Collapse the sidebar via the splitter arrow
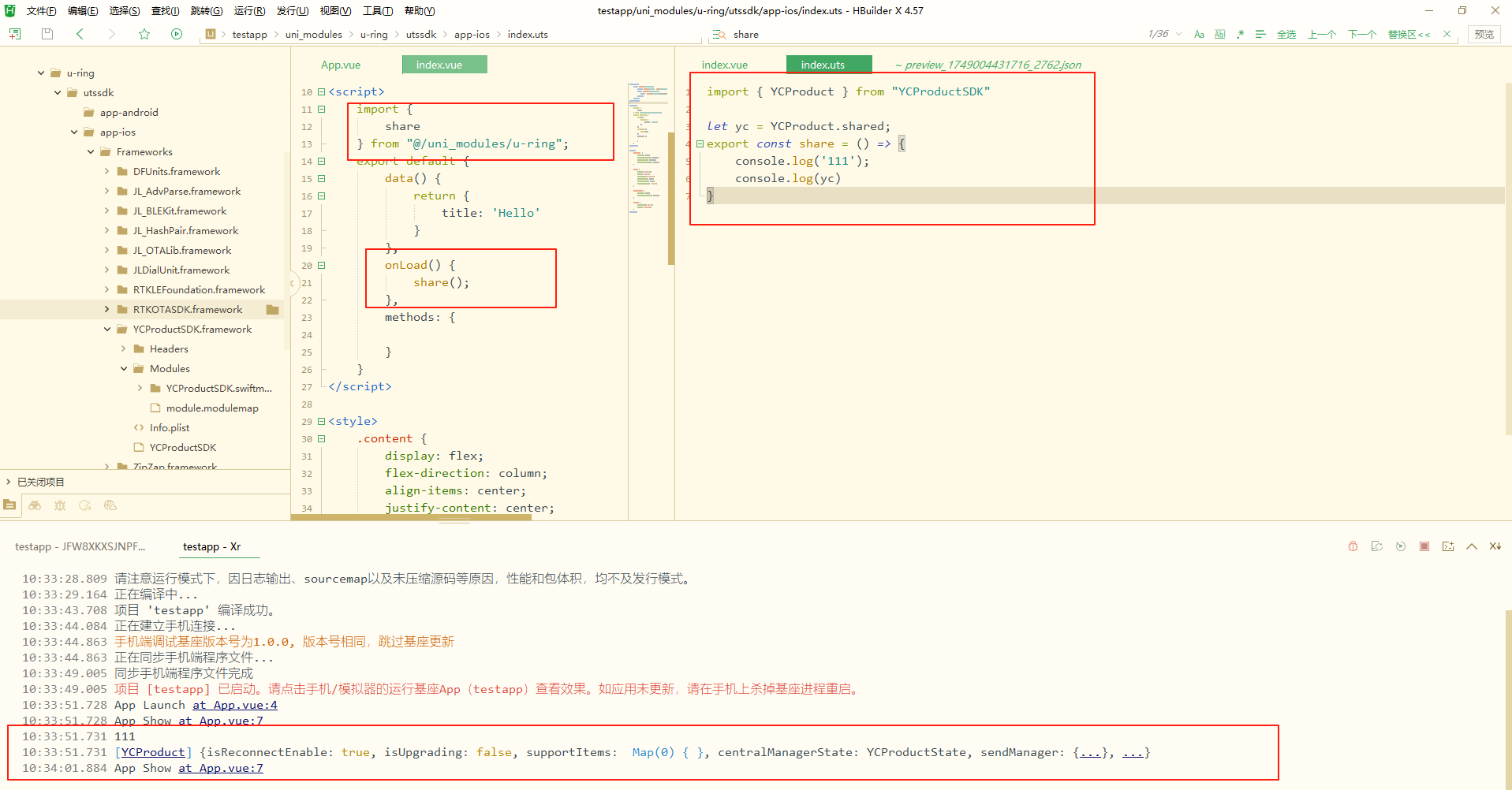The height and width of the screenshot is (790, 1512). (x=292, y=282)
